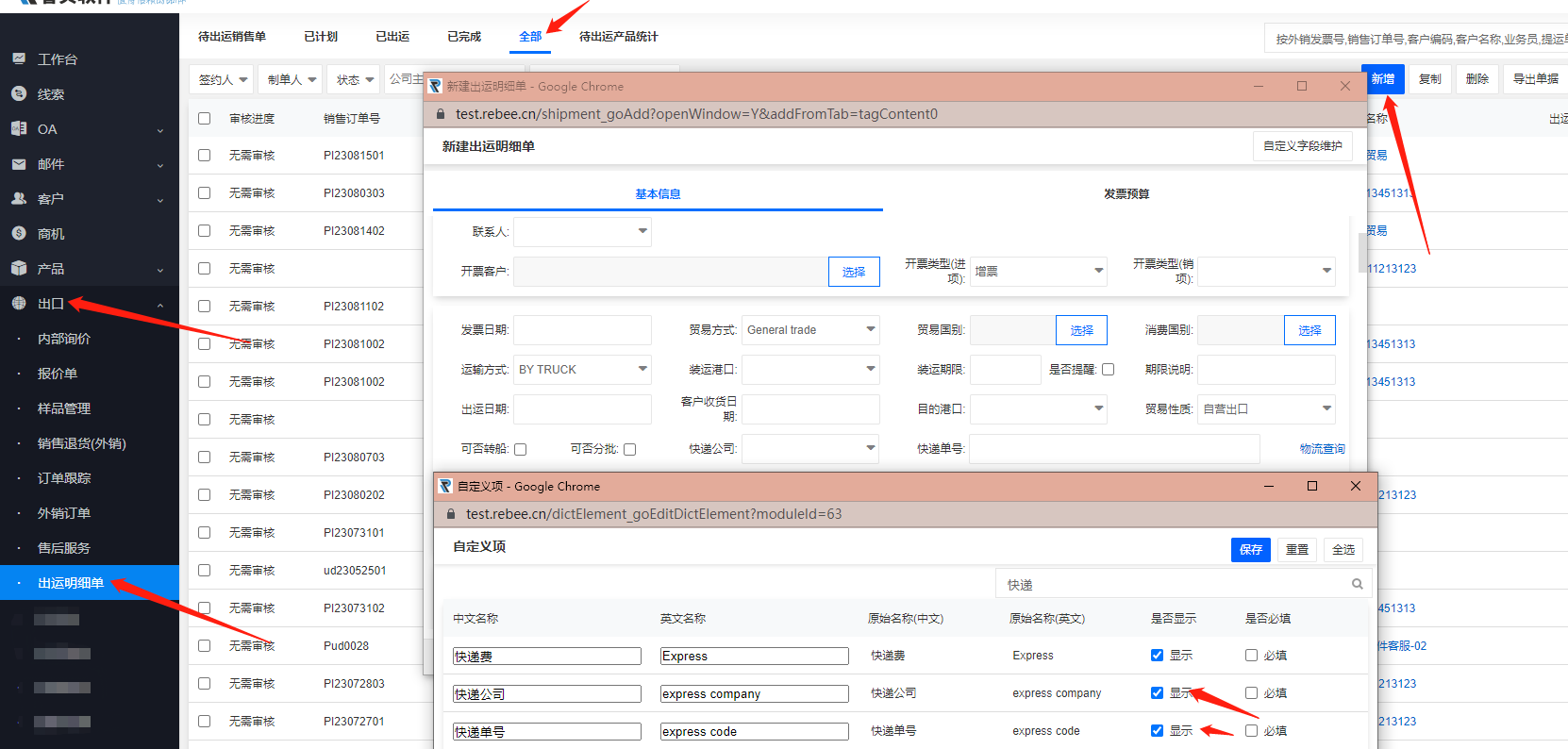Click 保存 in 自定义项 window
Screen dimensions: 1568x749
[x=1251, y=549]
